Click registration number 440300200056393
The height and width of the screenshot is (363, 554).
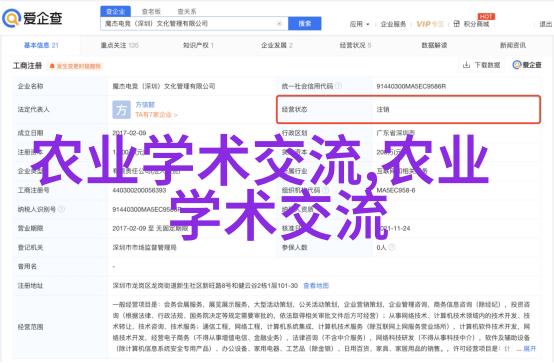coord(139,190)
